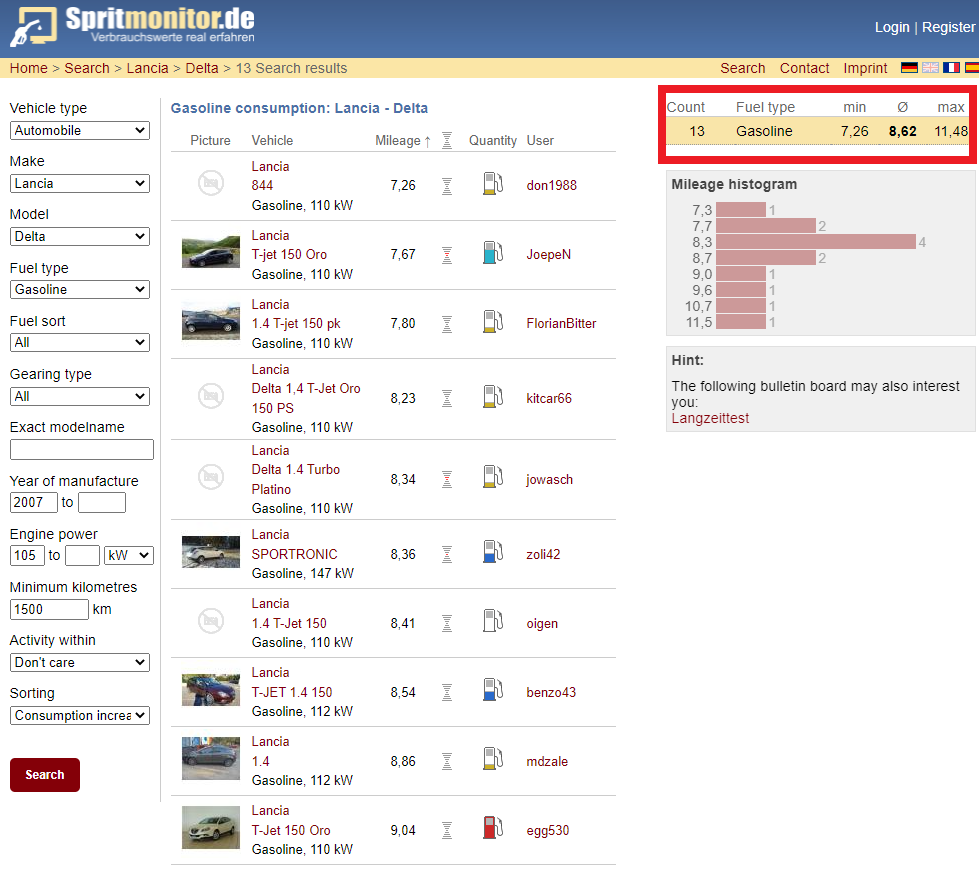Open user profile don1988
The image size is (979, 871).
pos(551,185)
